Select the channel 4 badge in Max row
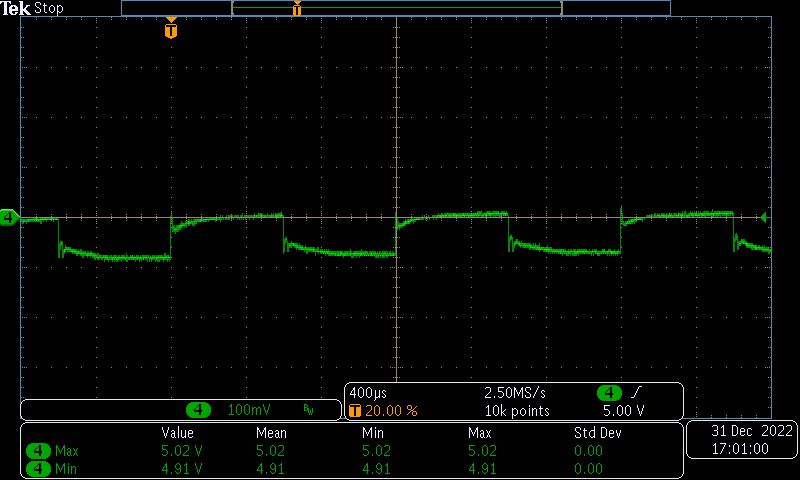 [39, 451]
